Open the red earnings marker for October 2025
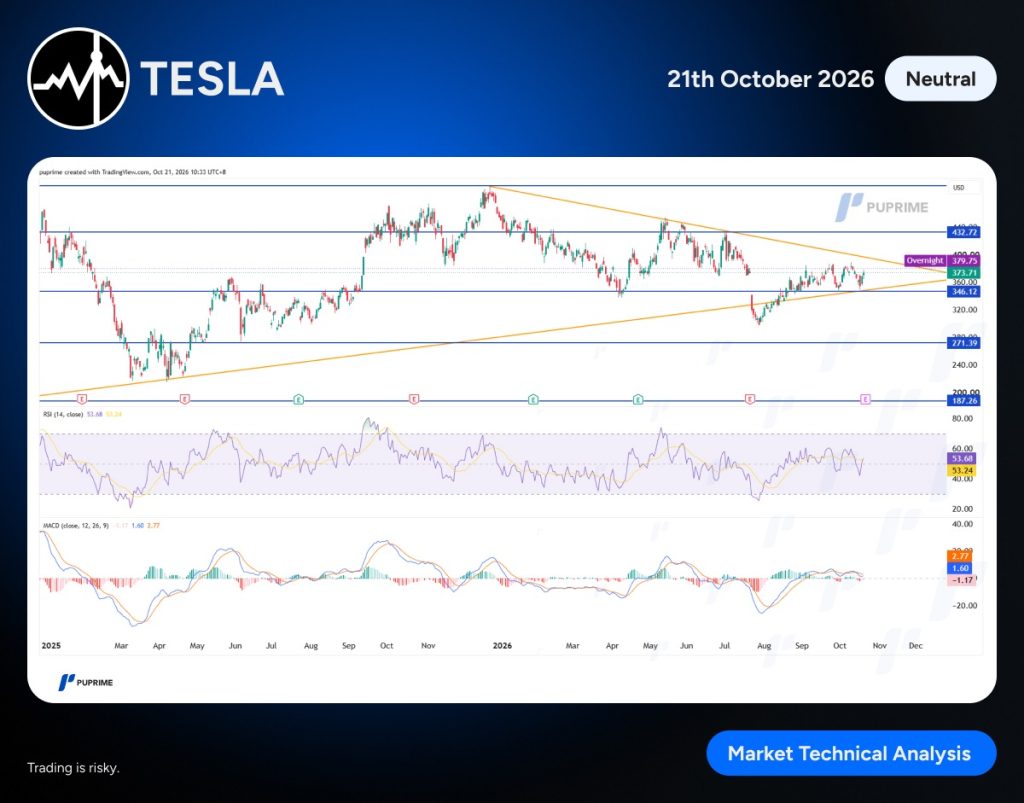1024x803 pixels. coord(413,399)
